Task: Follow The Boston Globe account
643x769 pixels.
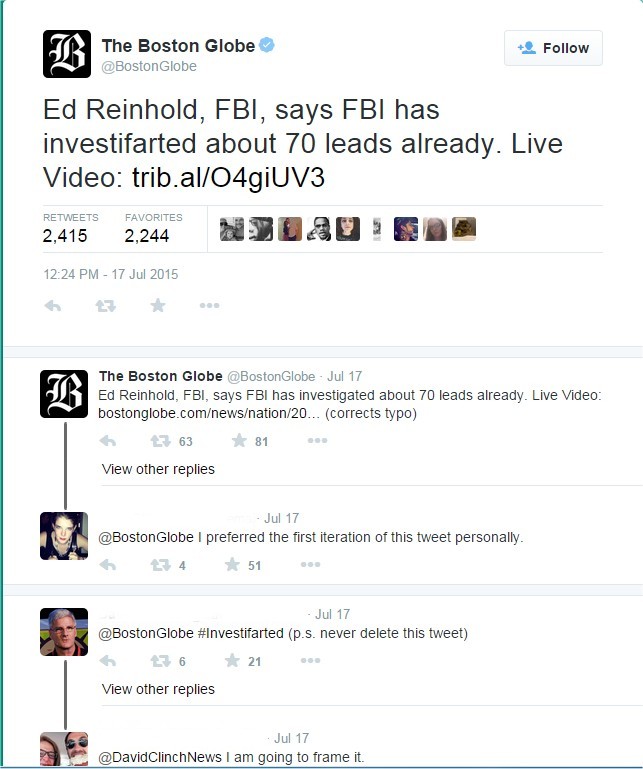Action: click(553, 48)
